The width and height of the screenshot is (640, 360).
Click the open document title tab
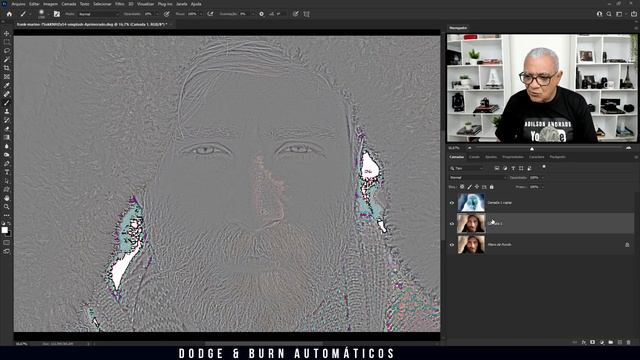(x=92, y=24)
